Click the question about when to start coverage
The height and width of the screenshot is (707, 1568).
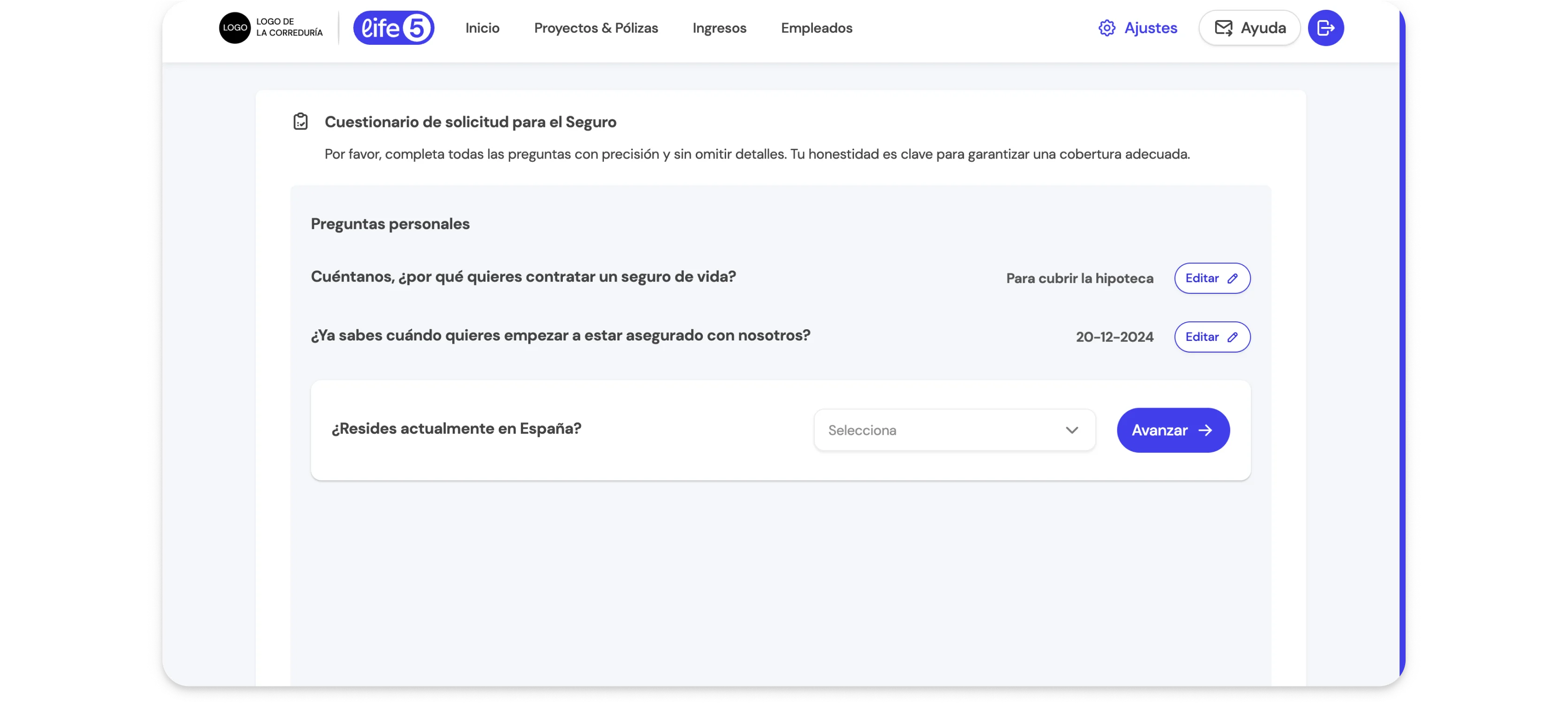coord(560,335)
